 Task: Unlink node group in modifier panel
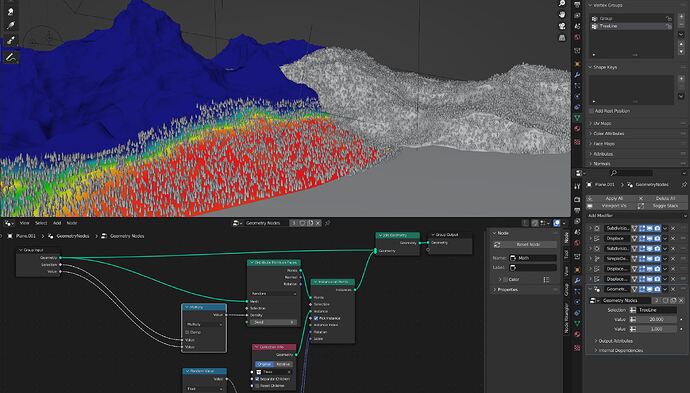(681, 300)
